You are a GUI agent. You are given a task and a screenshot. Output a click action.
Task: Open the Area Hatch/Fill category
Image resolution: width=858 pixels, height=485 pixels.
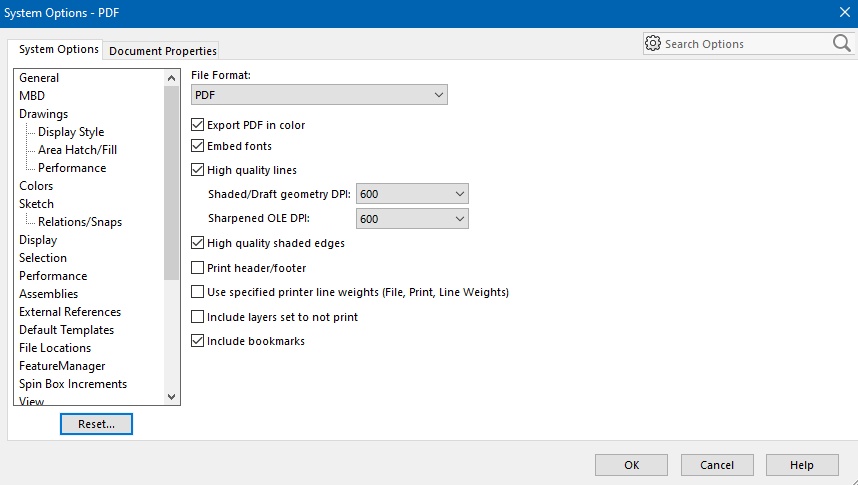point(77,150)
